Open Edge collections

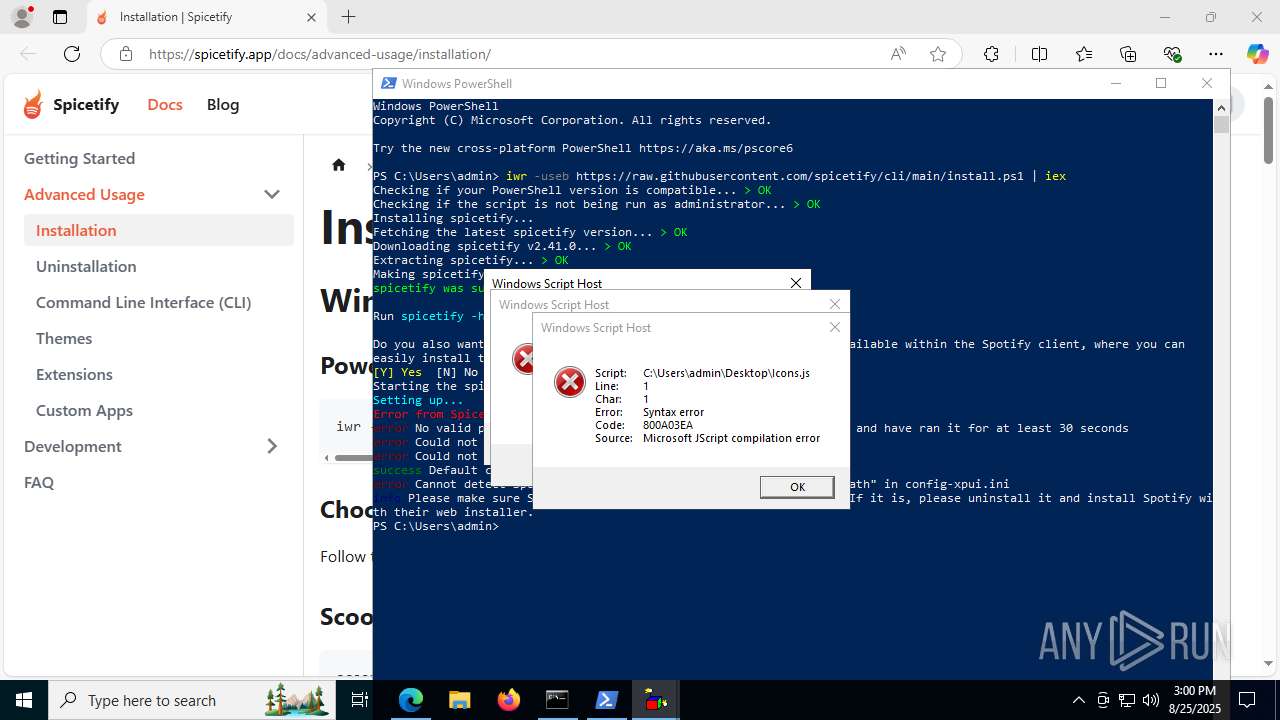coord(1128,54)
